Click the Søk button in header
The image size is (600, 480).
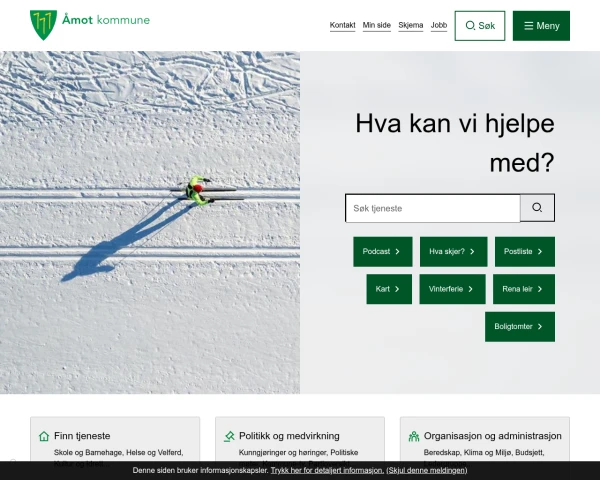(x=480, y=26)
